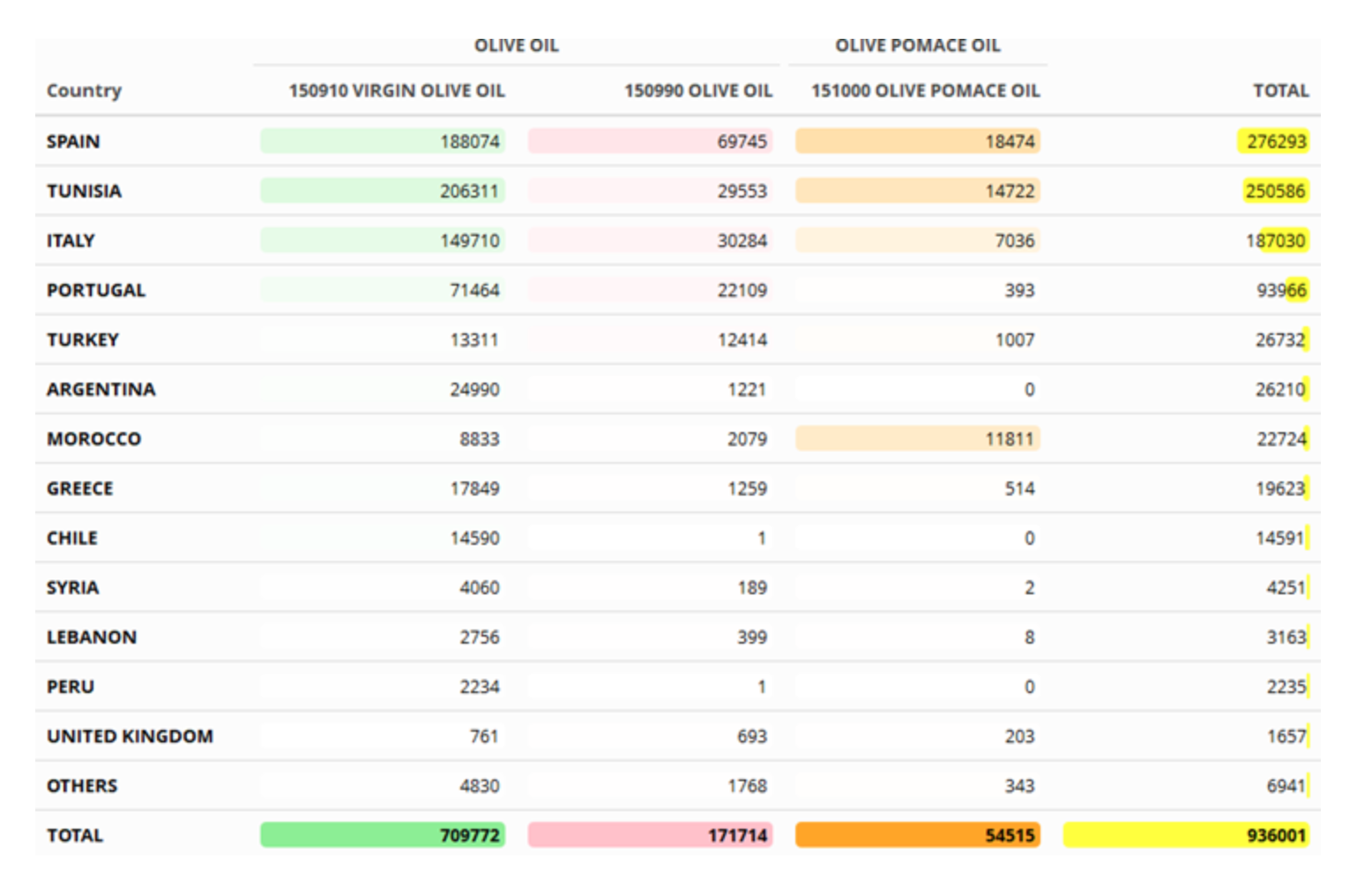The height and width of the screenshot is (887, 1372).
Task: Click Italy's total value 187030
Action: click(1276, 241)
